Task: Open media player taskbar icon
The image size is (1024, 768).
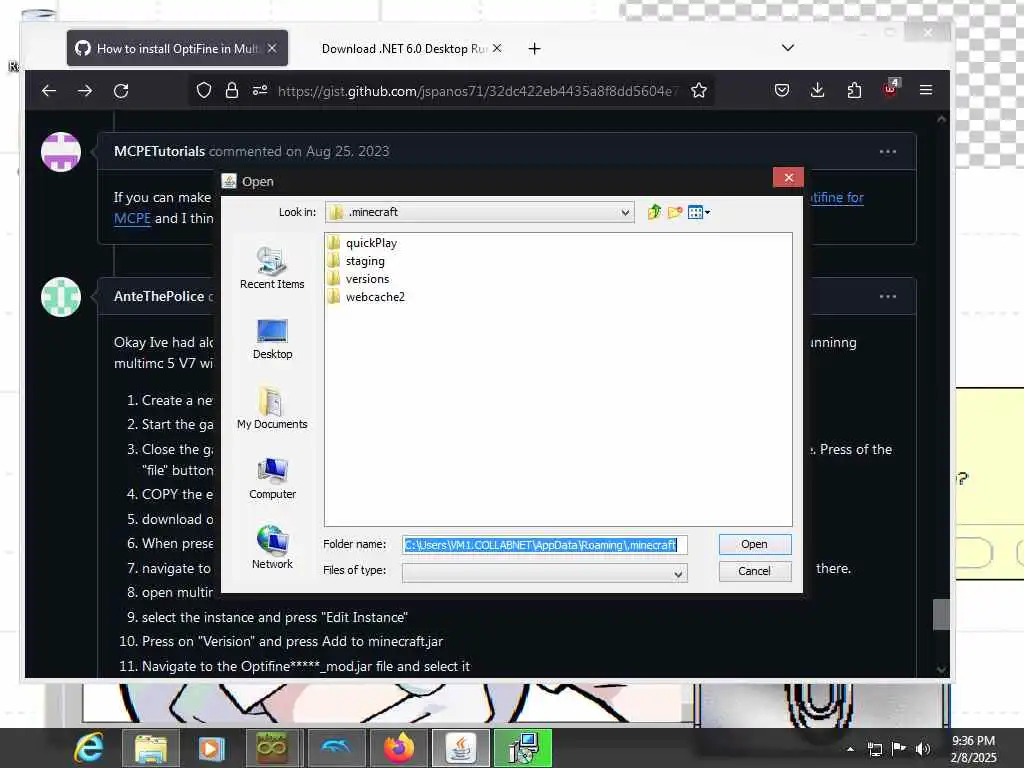Action: [x=211, y=748]
